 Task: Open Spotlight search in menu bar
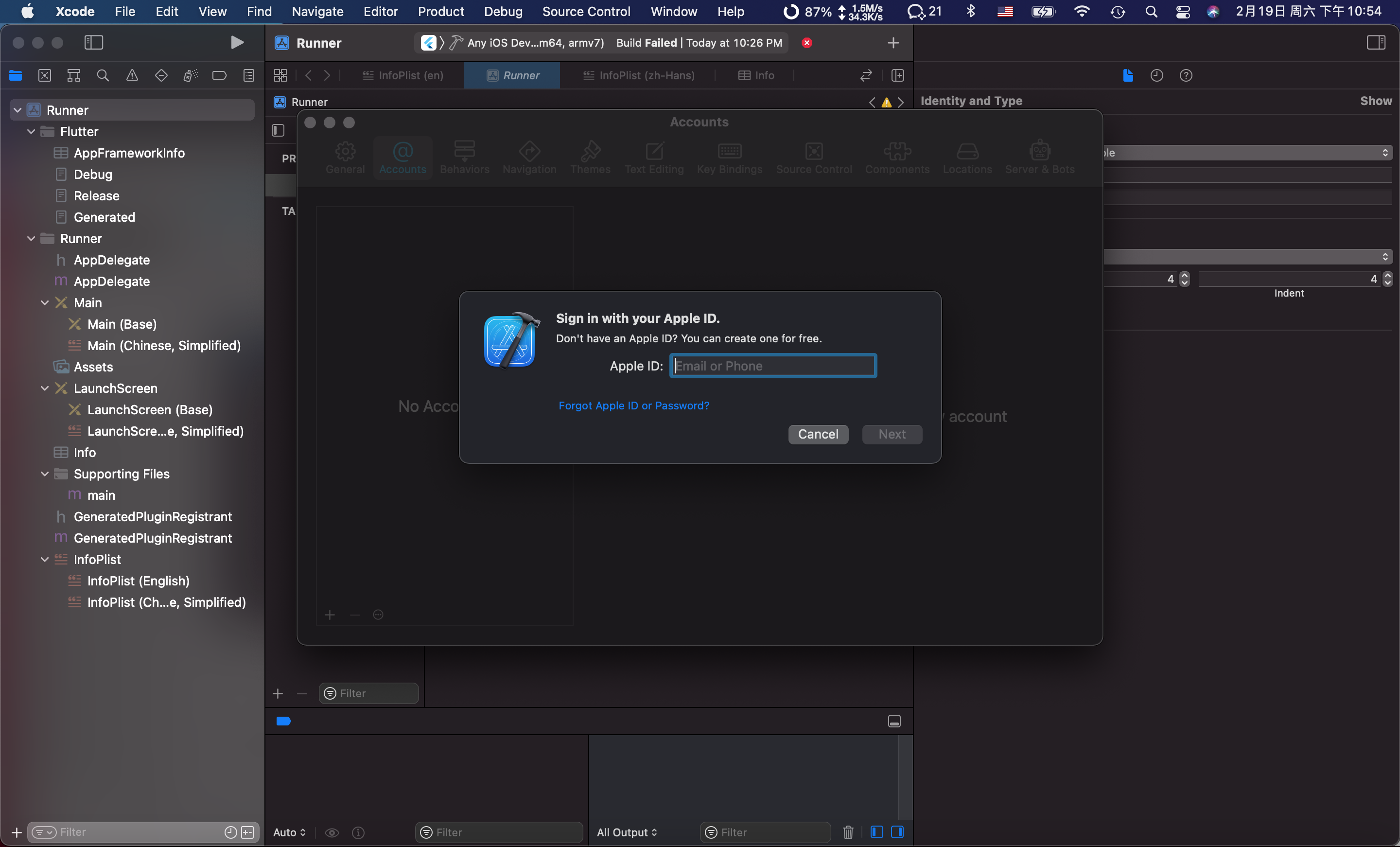1151,11
